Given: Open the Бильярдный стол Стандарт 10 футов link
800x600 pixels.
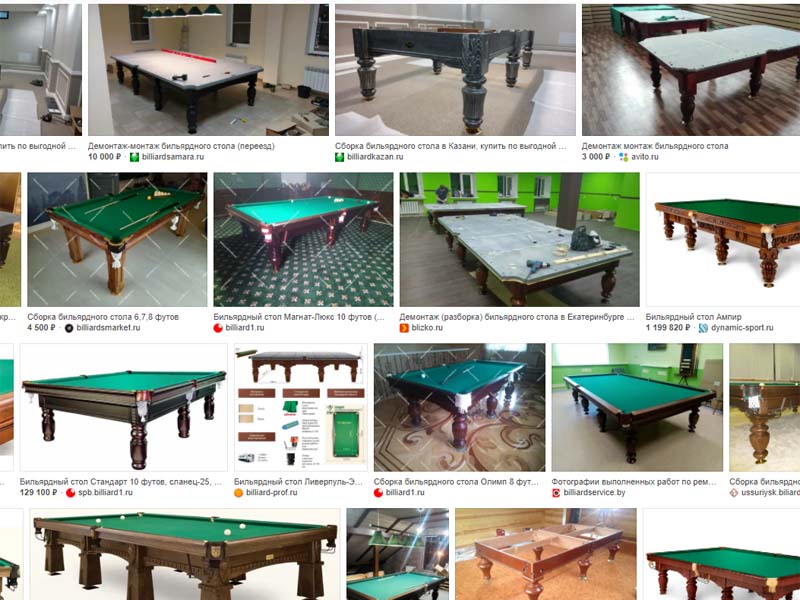Looking at the screenshot, I should [x=121, y=482].
